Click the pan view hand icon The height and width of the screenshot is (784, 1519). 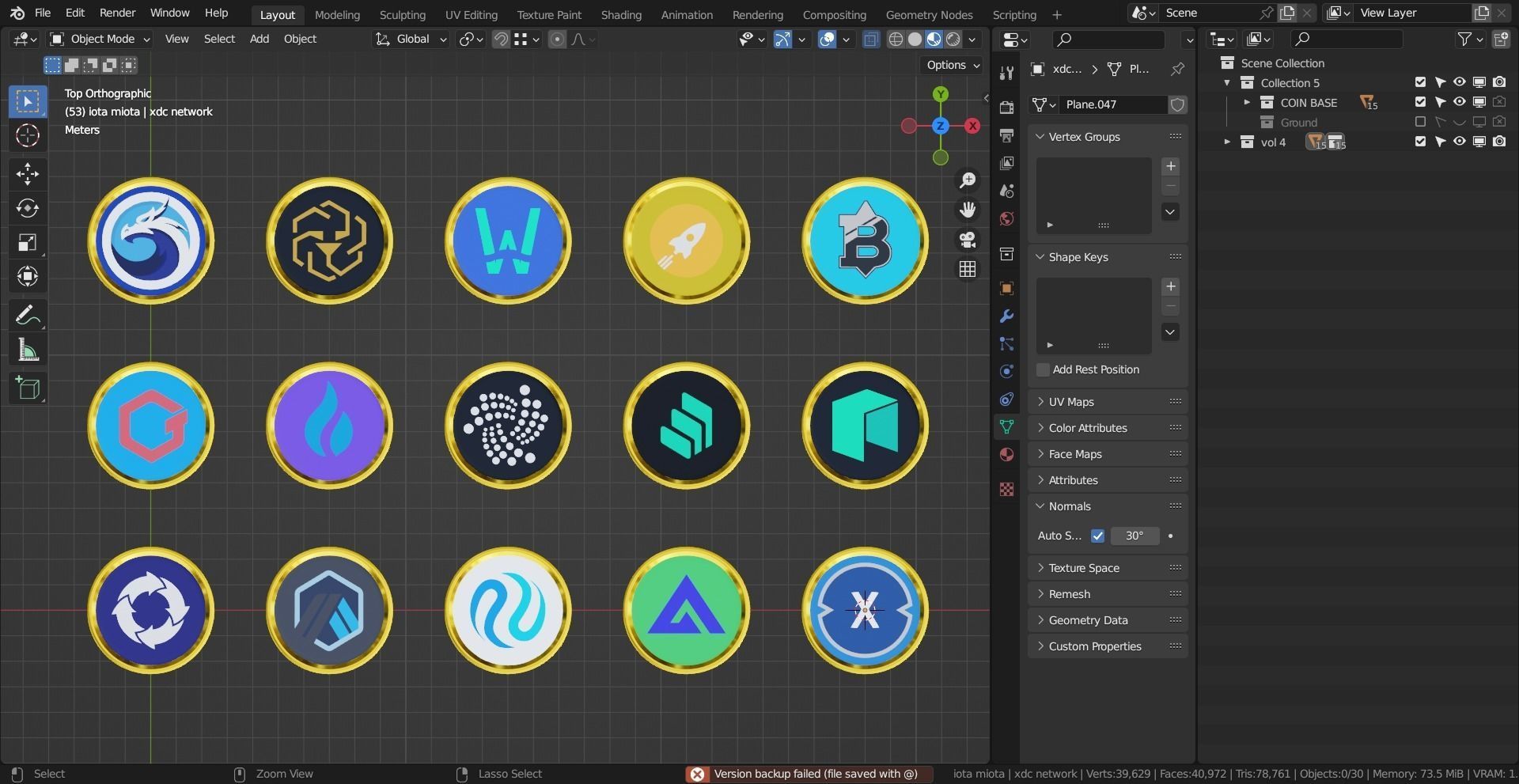(x=967, y=210)
